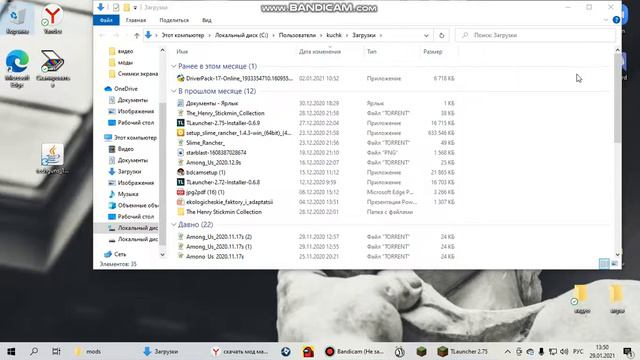Image resolution: width=640 pixels, height=360 pixels.
Task: Select the bdcamsetup (1) application
Action: point(206,172)
